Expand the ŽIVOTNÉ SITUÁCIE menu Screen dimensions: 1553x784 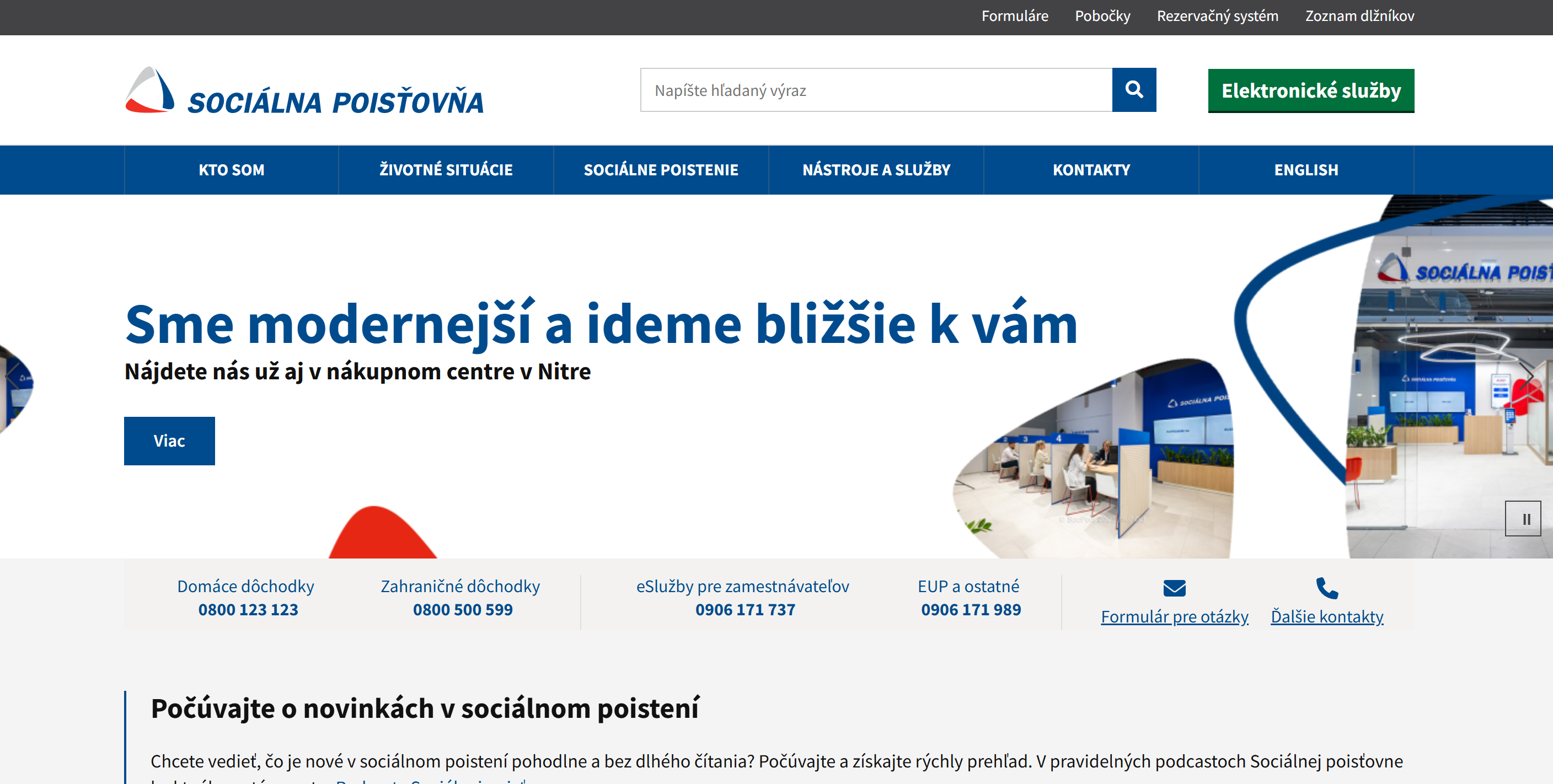coord(446,170)
